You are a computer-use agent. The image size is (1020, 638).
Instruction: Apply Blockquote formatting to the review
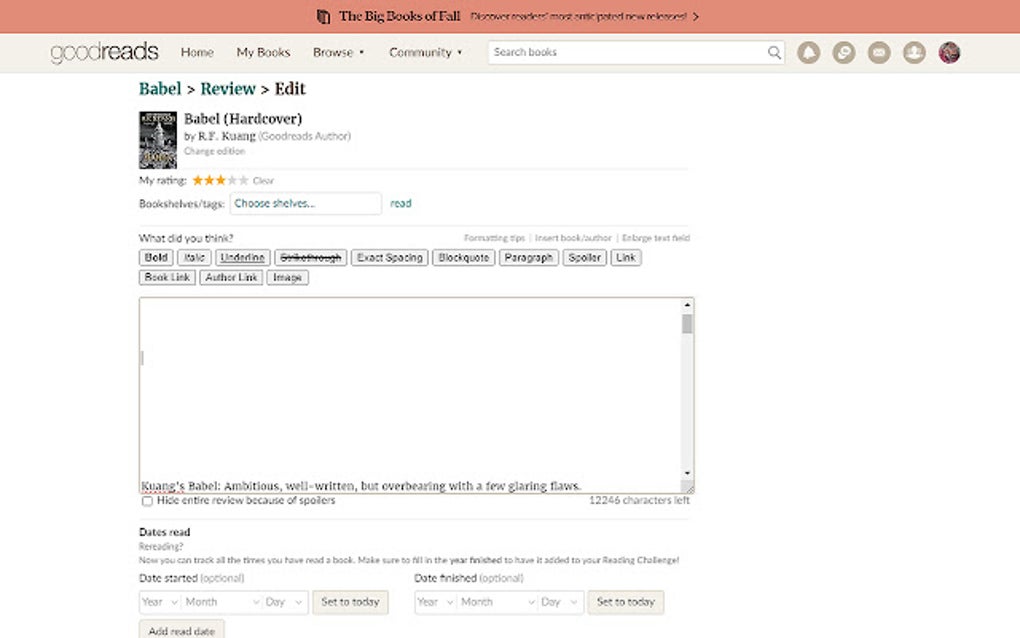[463, 257]
